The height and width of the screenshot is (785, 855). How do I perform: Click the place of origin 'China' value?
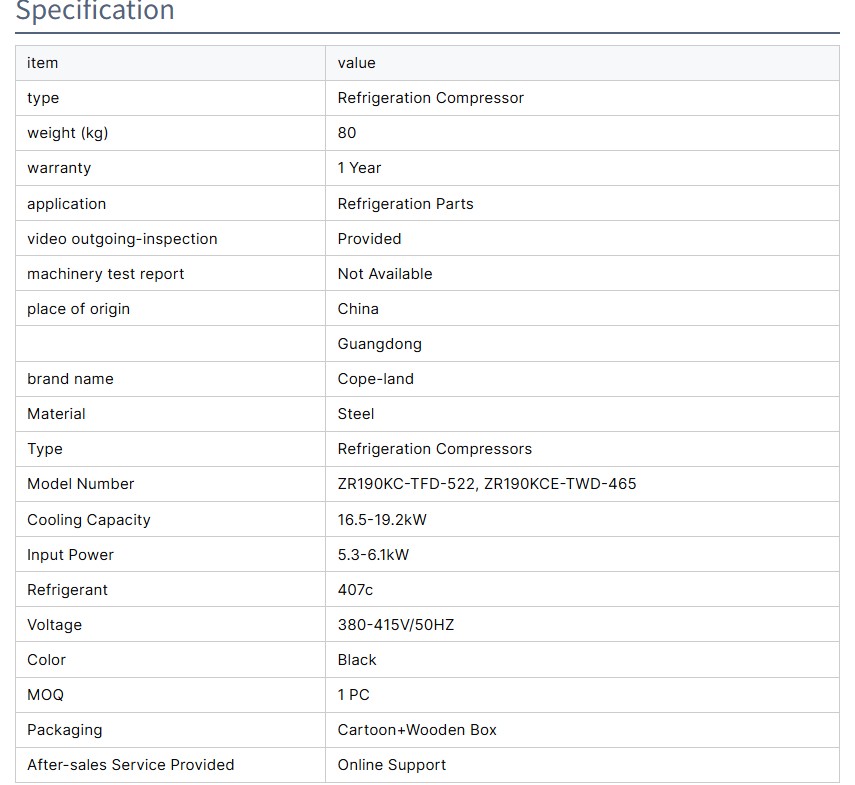click(x=358, y=309)
